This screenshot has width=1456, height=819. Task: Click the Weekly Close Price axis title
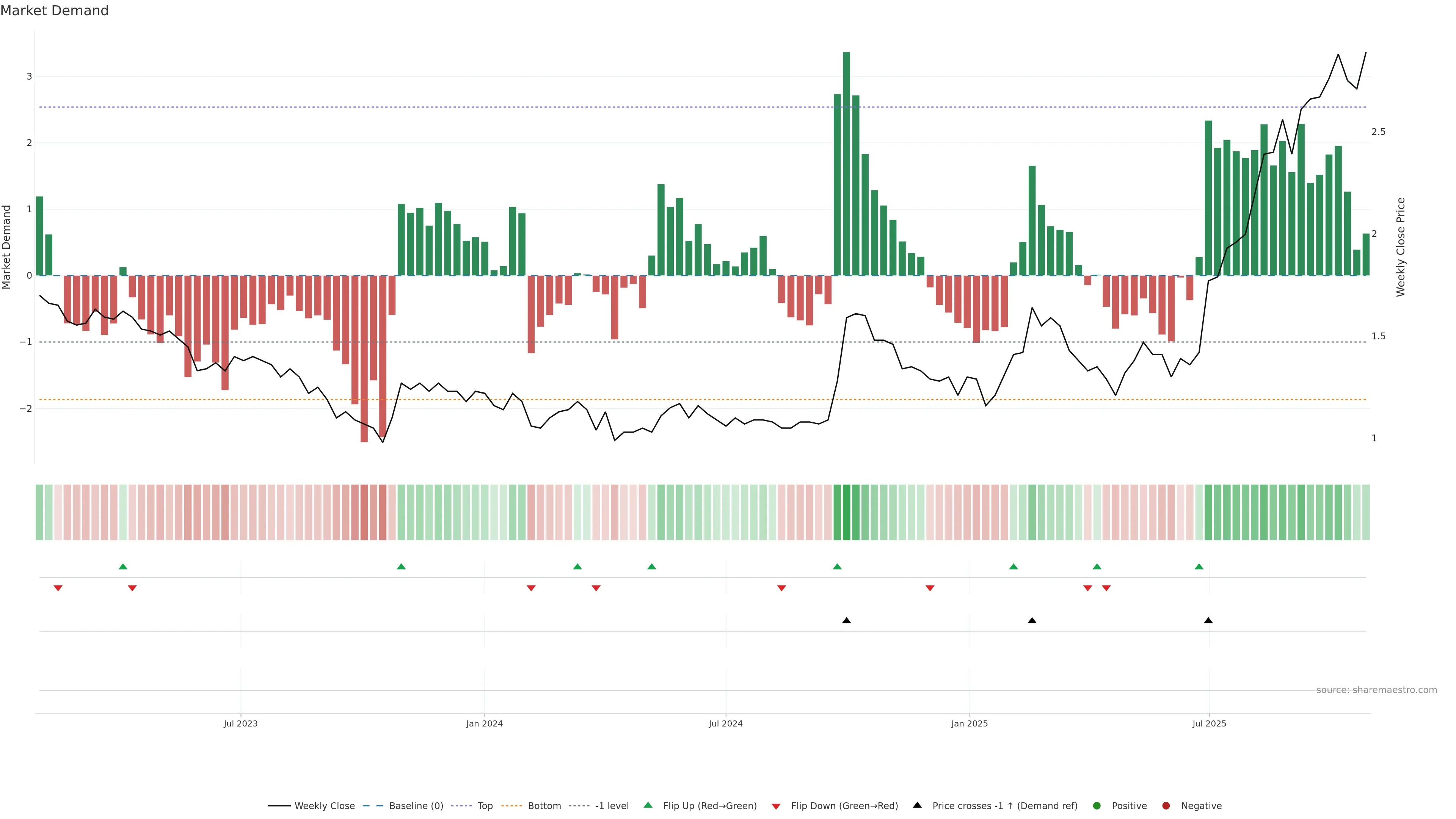[1400, 247]
